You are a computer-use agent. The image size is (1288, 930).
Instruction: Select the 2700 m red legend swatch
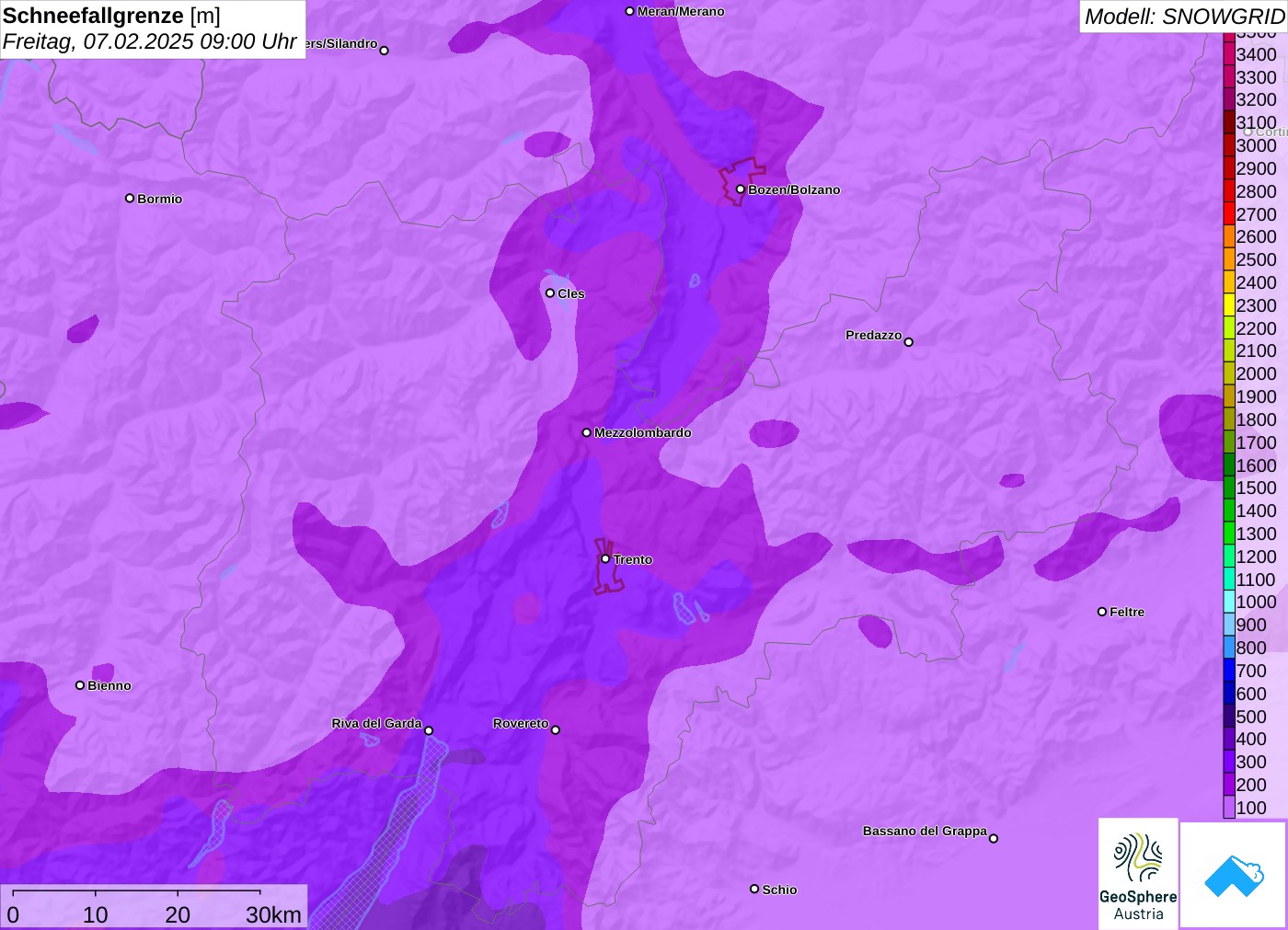point(1229,214)
